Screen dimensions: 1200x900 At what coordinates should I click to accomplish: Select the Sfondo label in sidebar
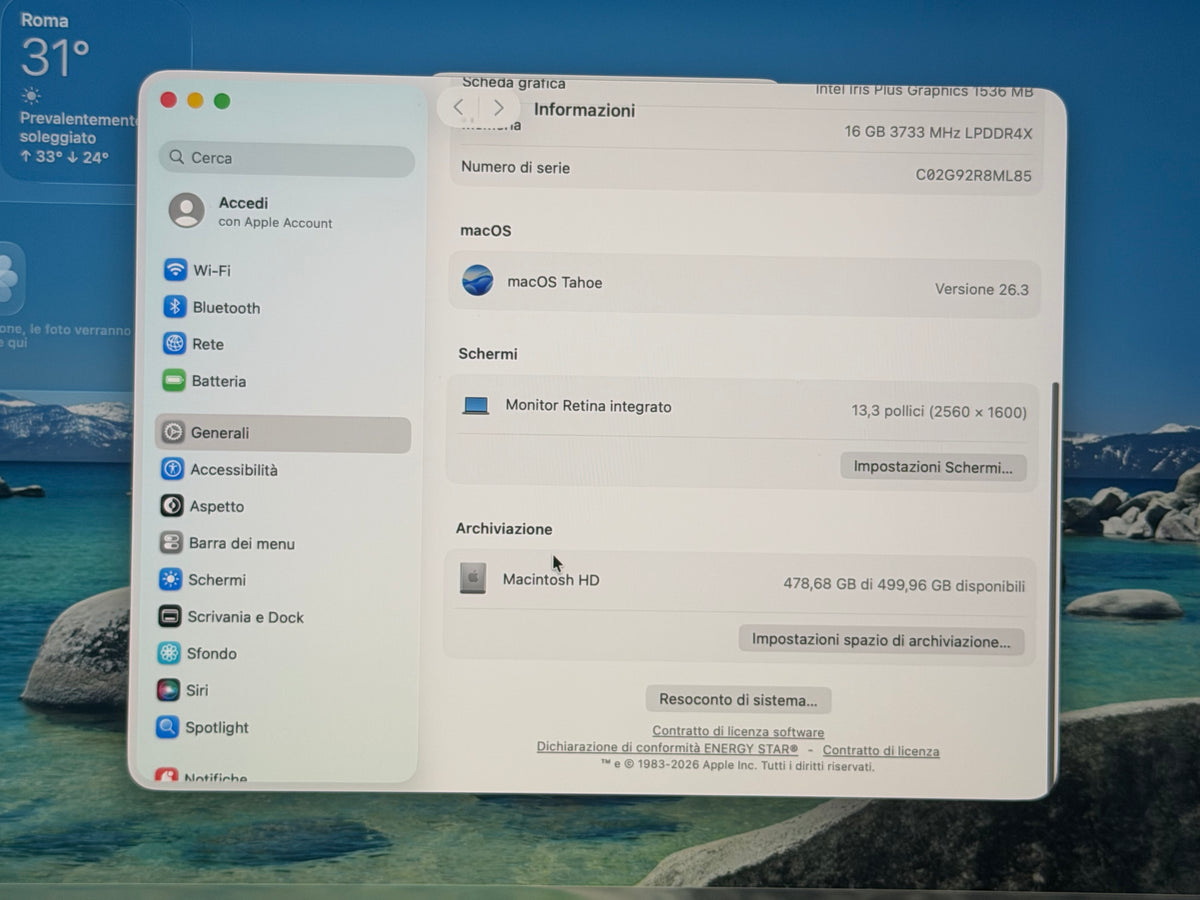[x=212, y=654]
